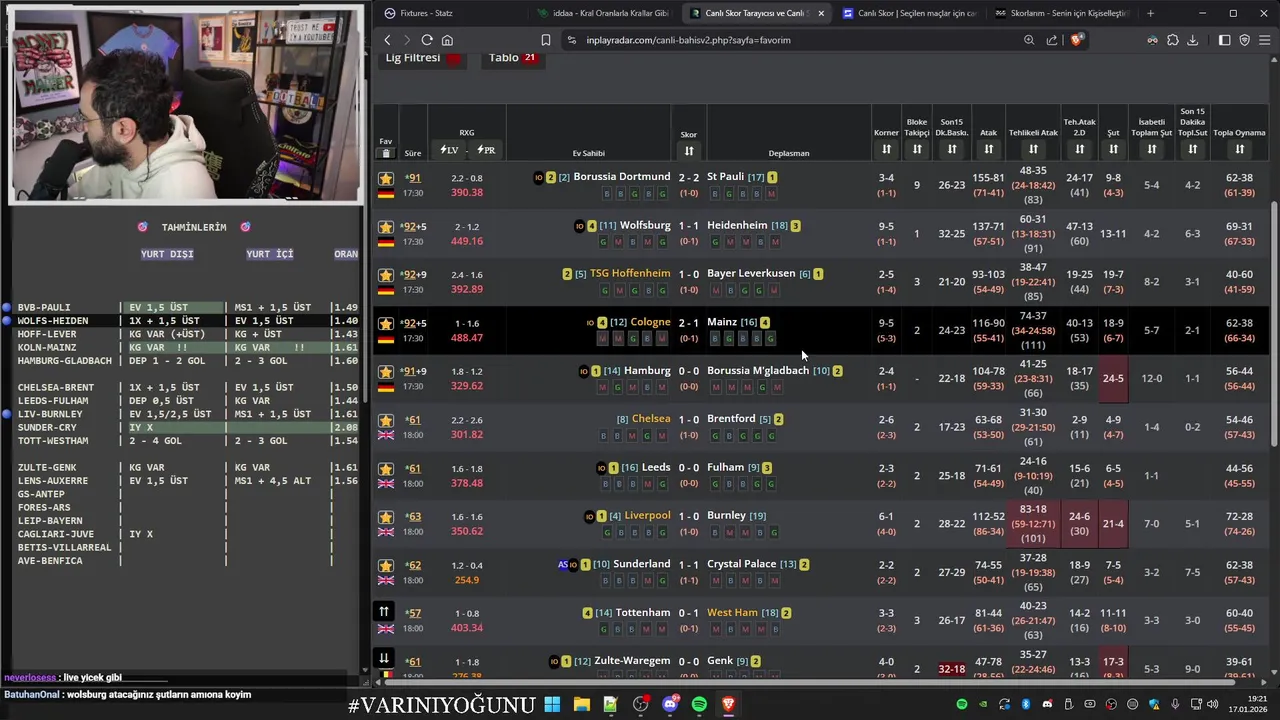Open the browser extensions puzzle icon
Screen dimensions: 1280x720
click(1173, 40)
